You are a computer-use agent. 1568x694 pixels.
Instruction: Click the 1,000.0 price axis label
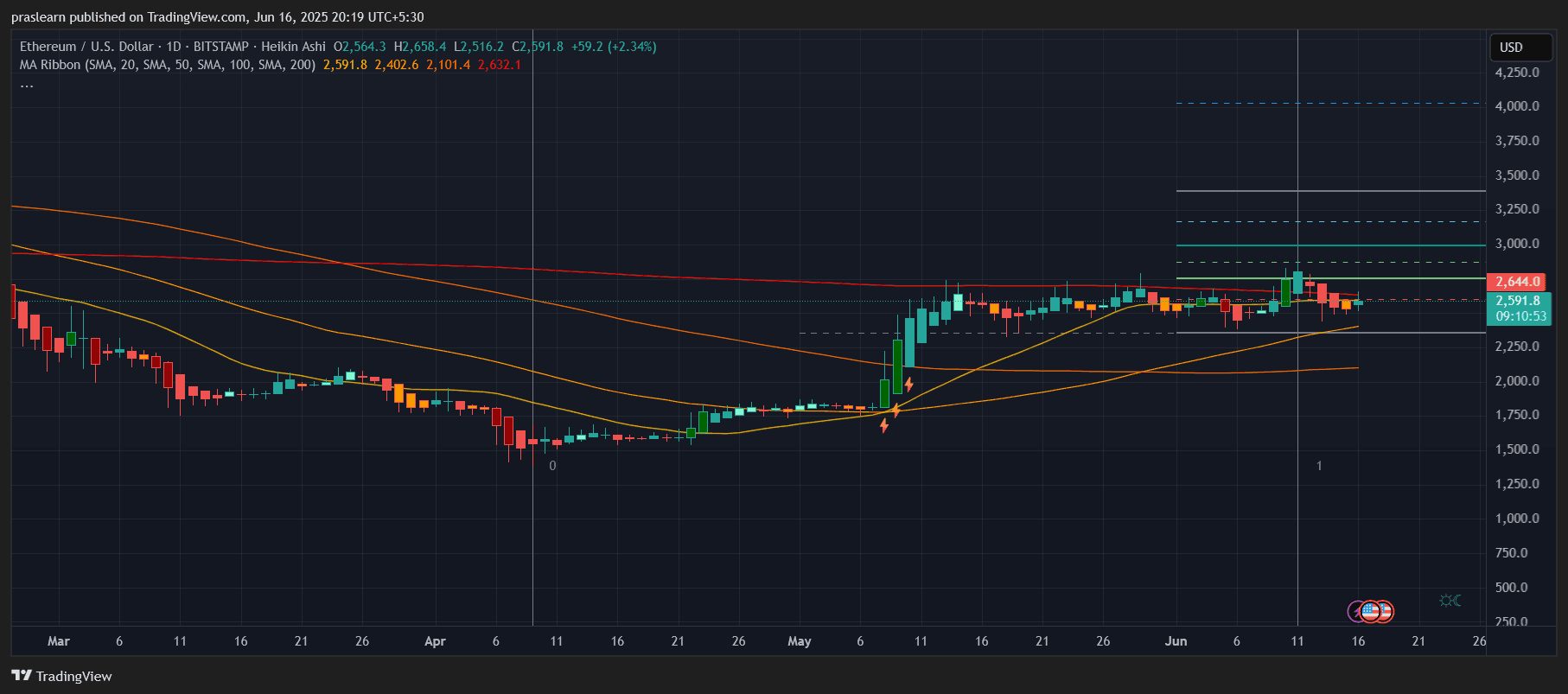(1517, 519)
